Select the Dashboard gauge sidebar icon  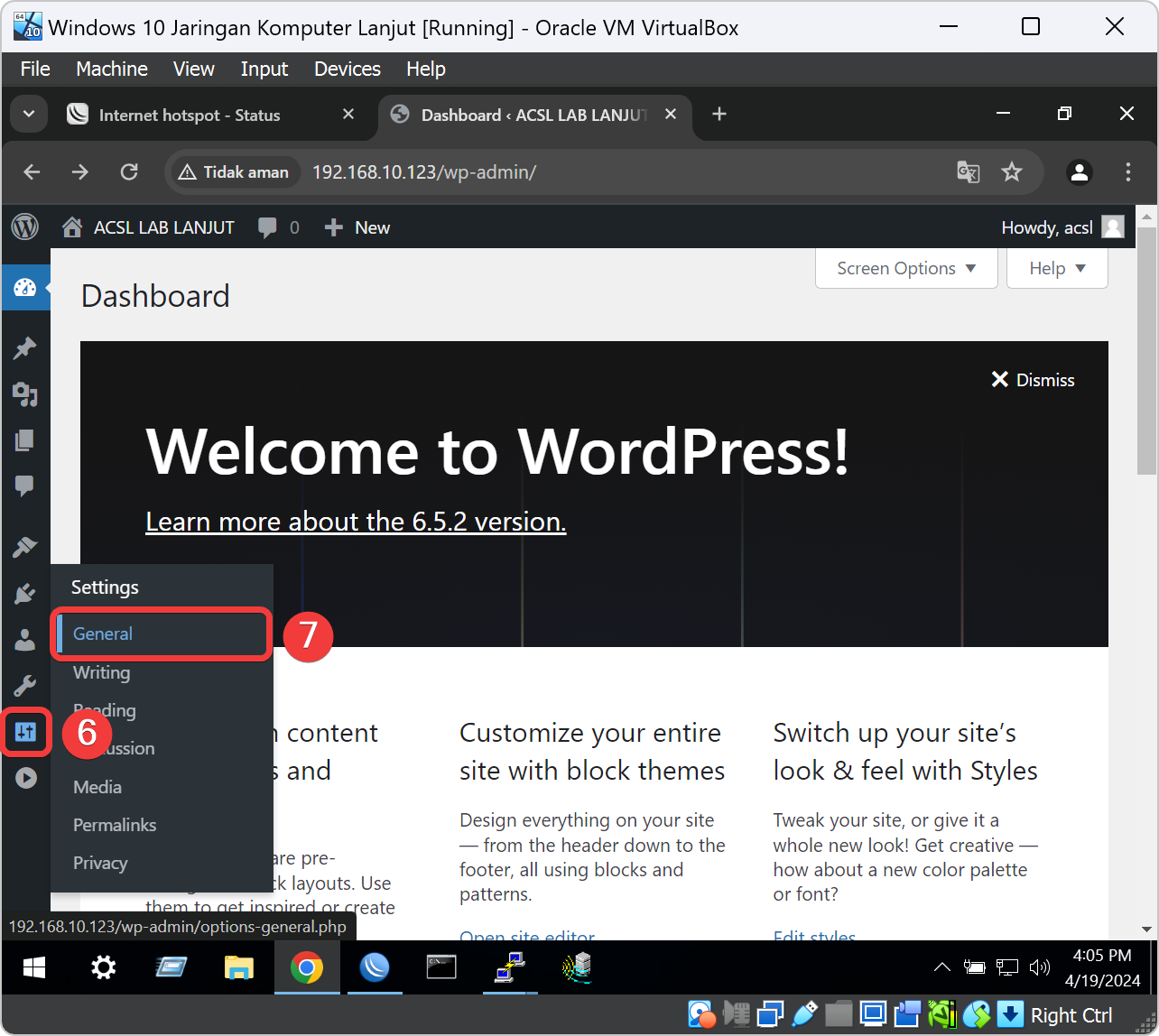click(25, 288)
